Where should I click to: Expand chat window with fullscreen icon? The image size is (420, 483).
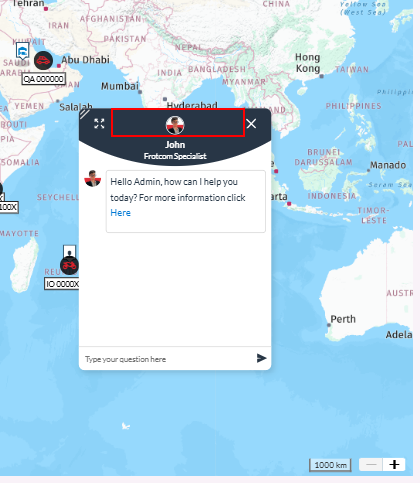pyautogui.click(x=99, y=124)
